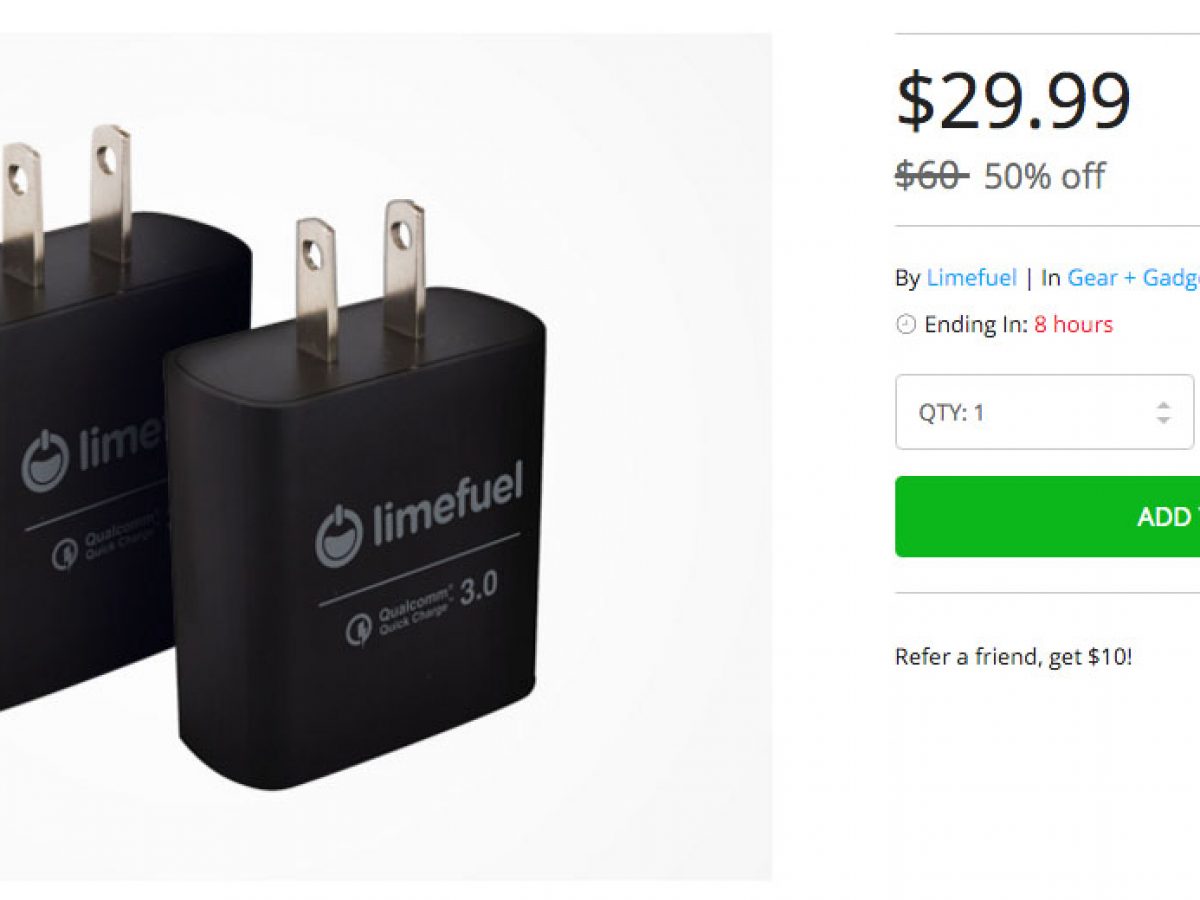This screenshot has height=900, width=1200.
Task: Click the Refer a friend, get $10 text
Action: tap(1013, 657)
